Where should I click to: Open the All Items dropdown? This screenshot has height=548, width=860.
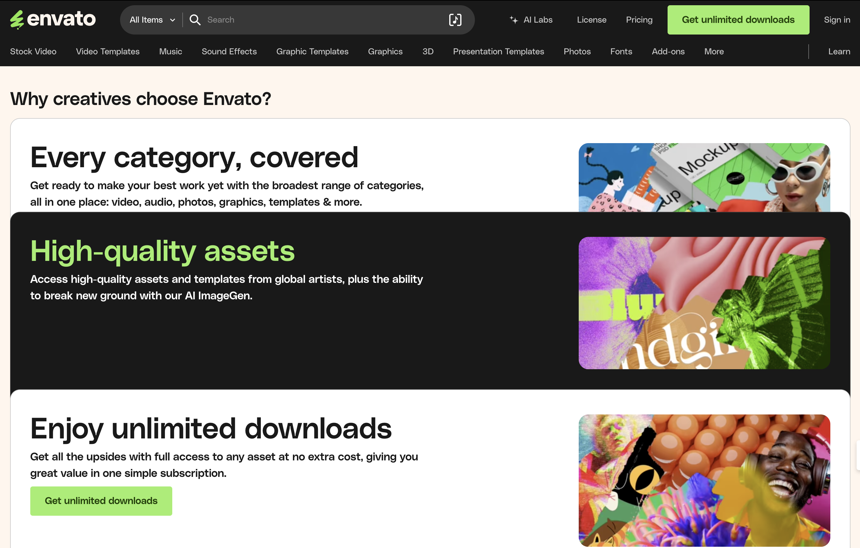(x=152, y=20)
